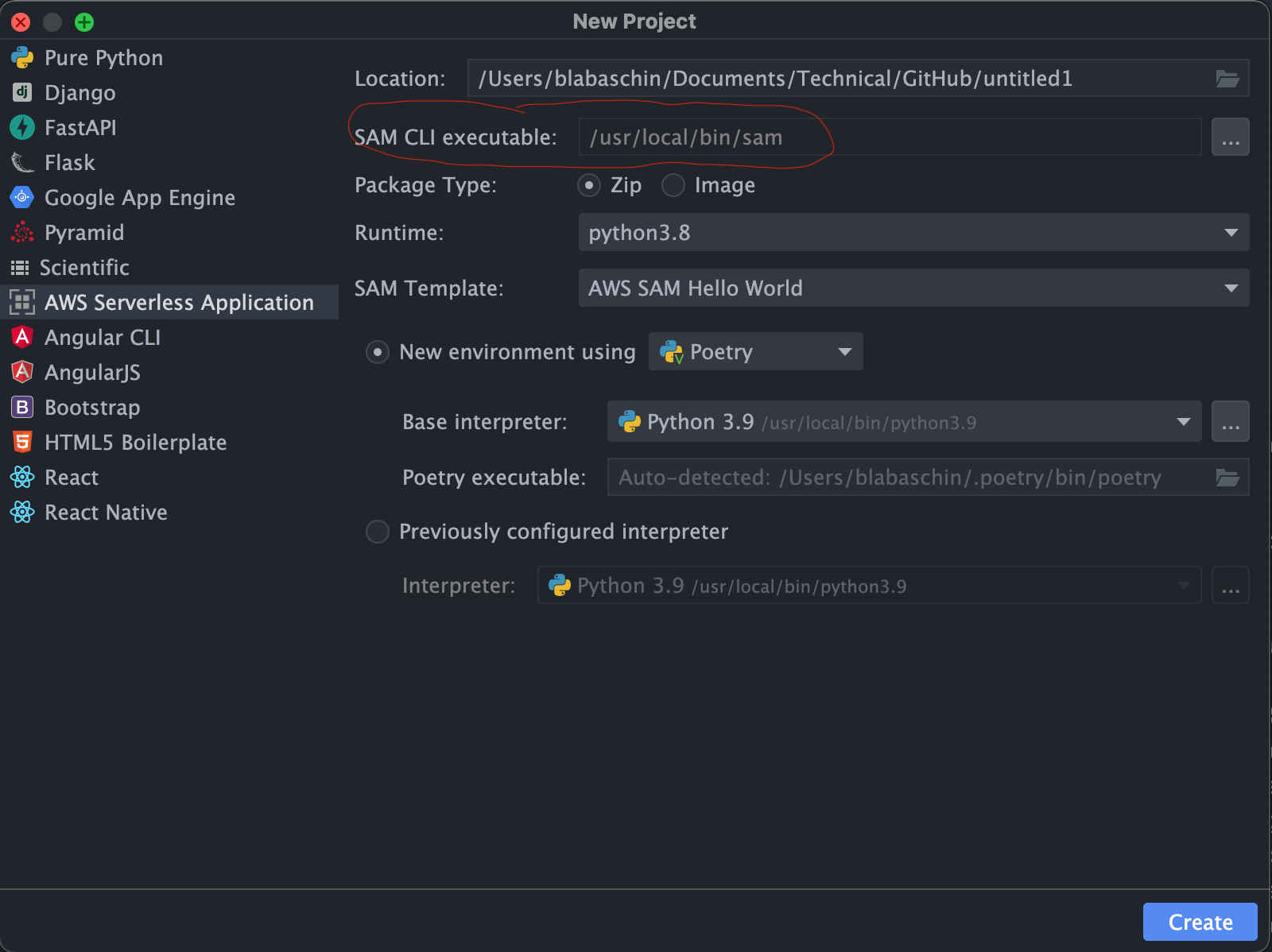1272x952 pixels.
Task: Click the React atom icon
Action: [x=22, y=477]
